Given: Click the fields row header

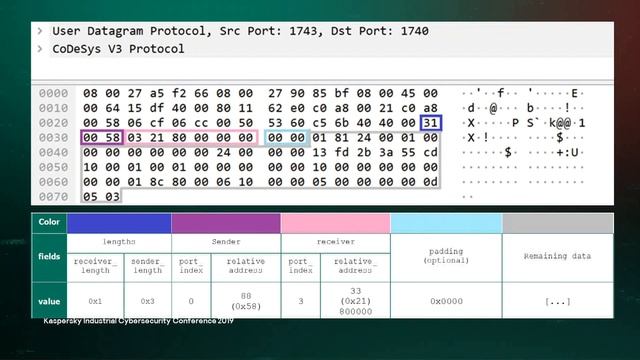Looking at the screenshot, I should 49,257.
